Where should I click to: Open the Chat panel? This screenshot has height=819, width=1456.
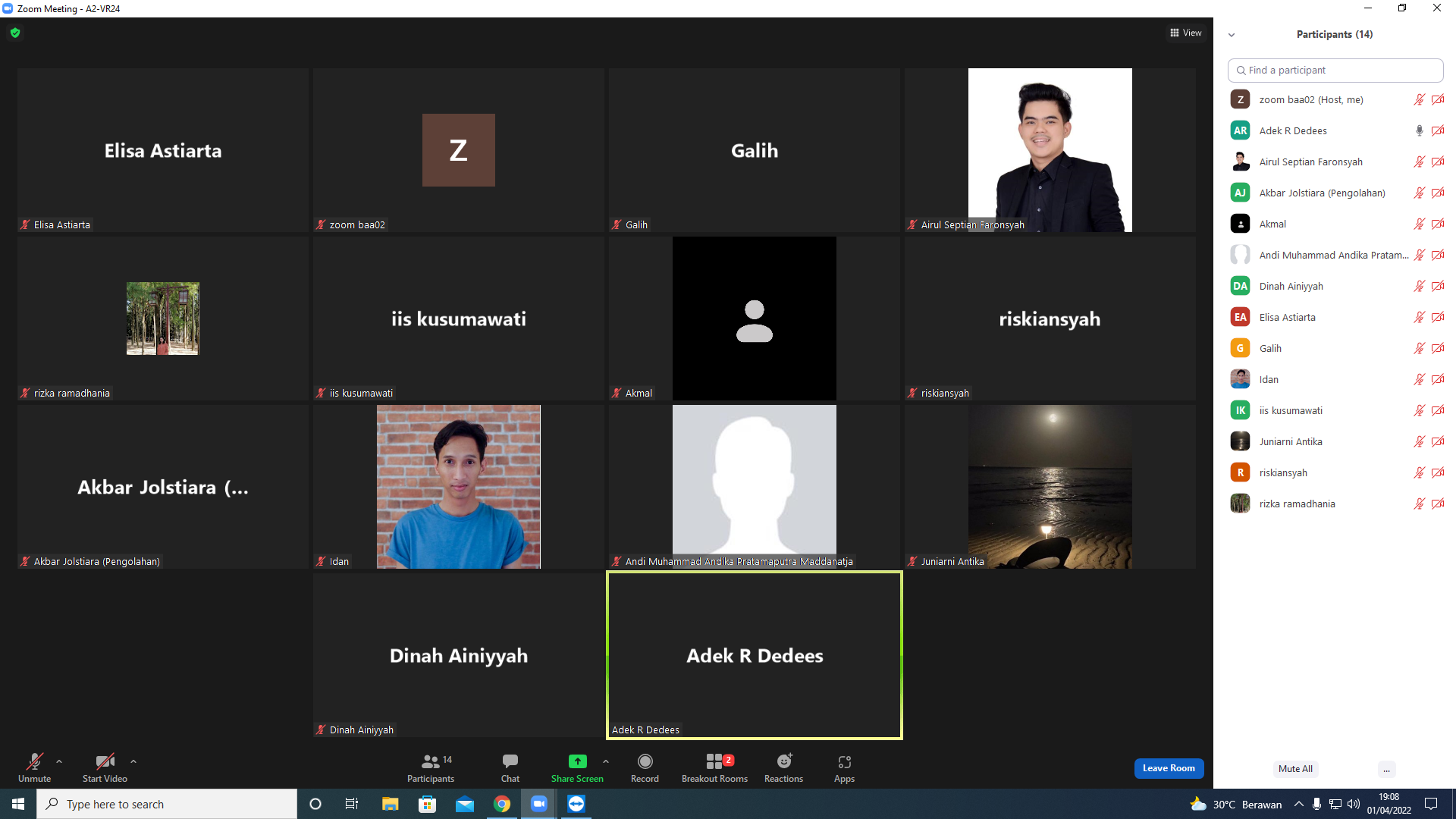point(510,767)
